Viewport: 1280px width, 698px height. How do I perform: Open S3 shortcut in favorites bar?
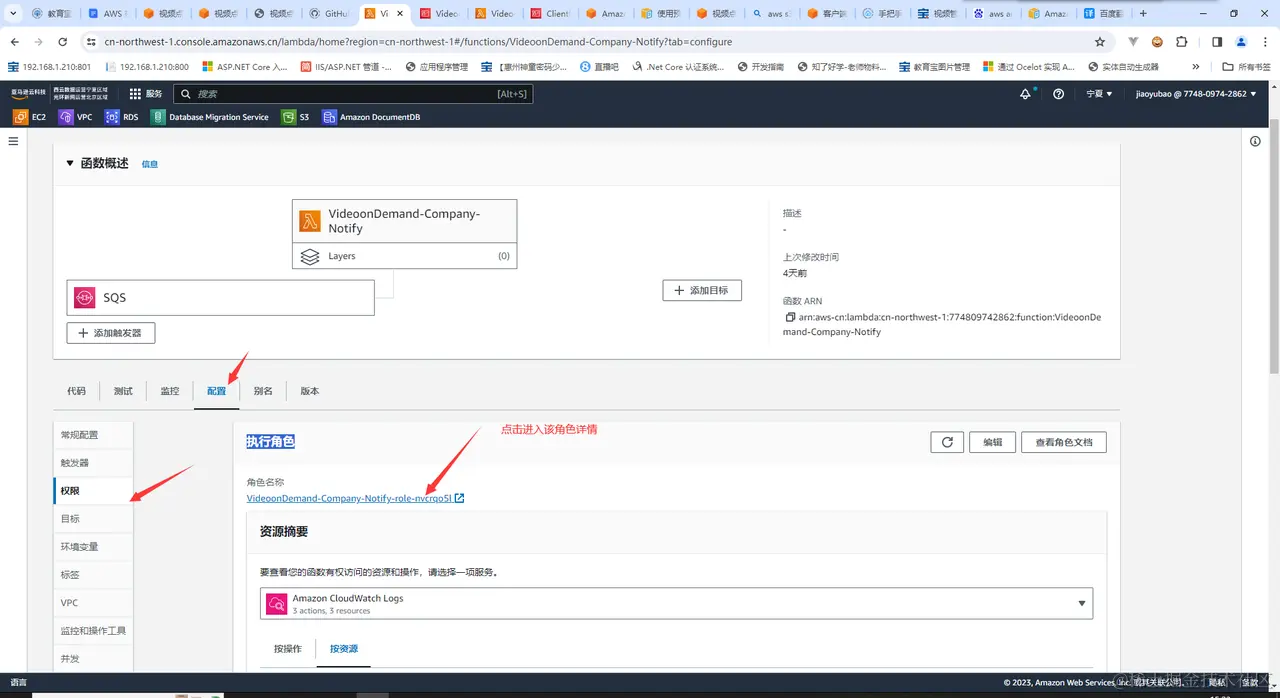[296, 117]
